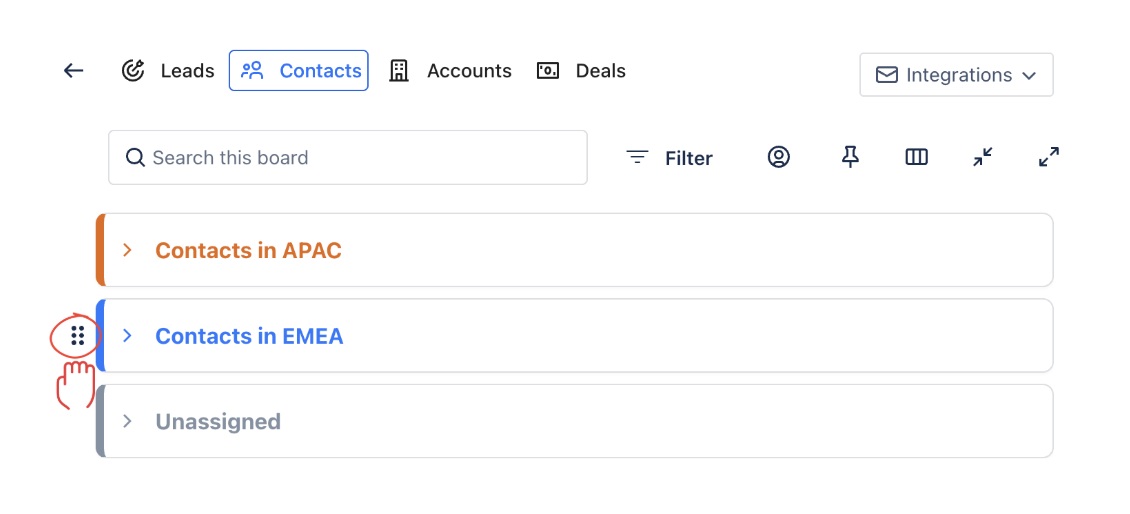Switch to the Contacts tab
Image resolution: width=1130 pixels, height=514 pixels.
(x=299, y=71)
